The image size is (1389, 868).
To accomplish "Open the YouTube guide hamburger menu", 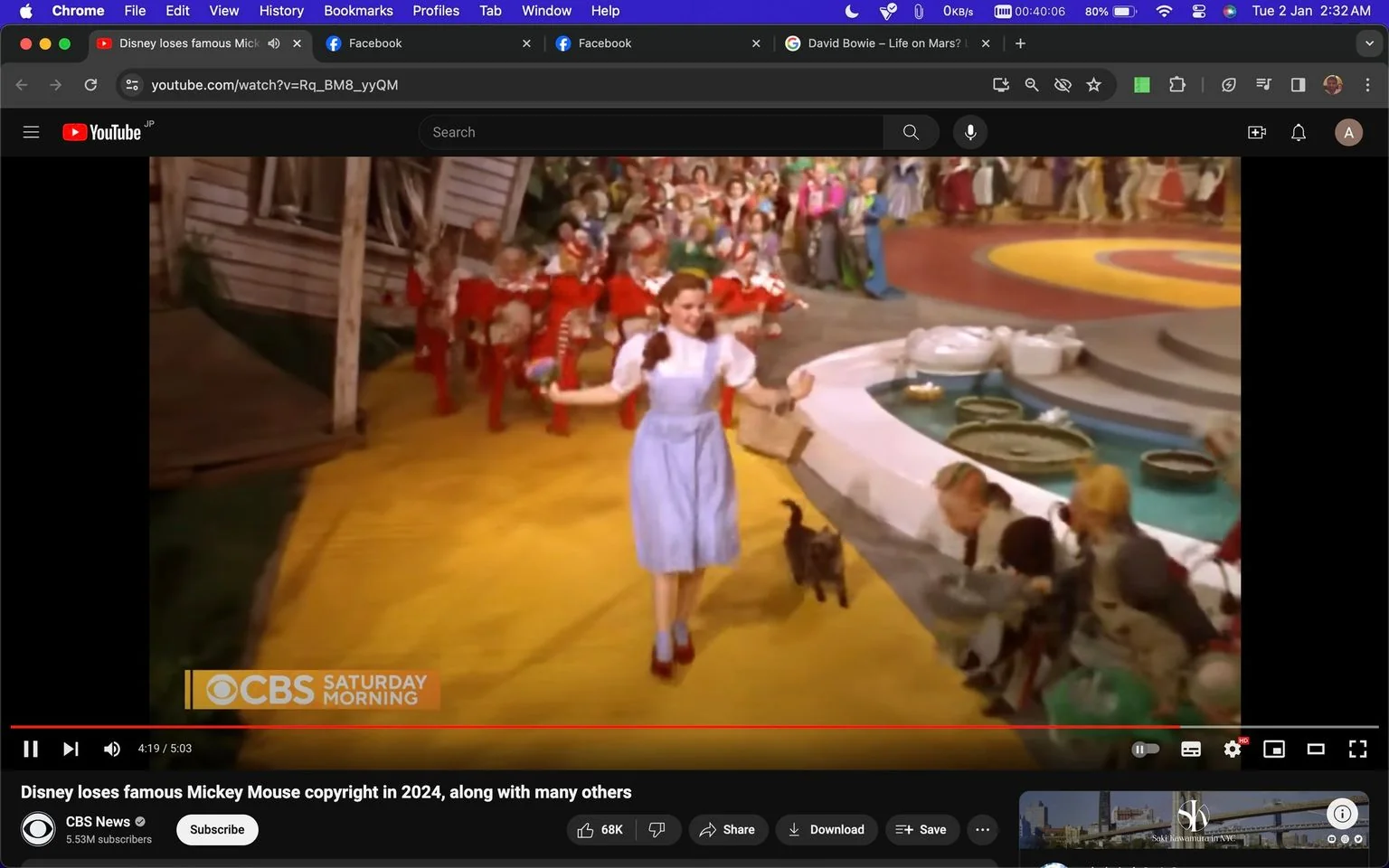I will (x=31, y=132).
